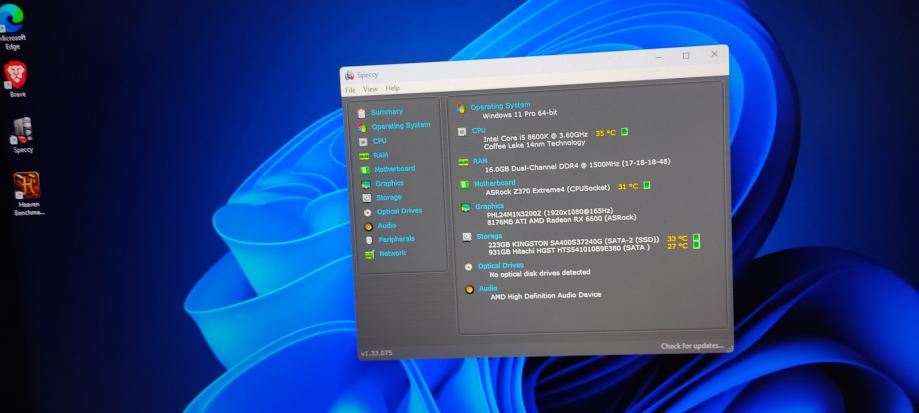Maximize the Speccy window

[686, 56]
